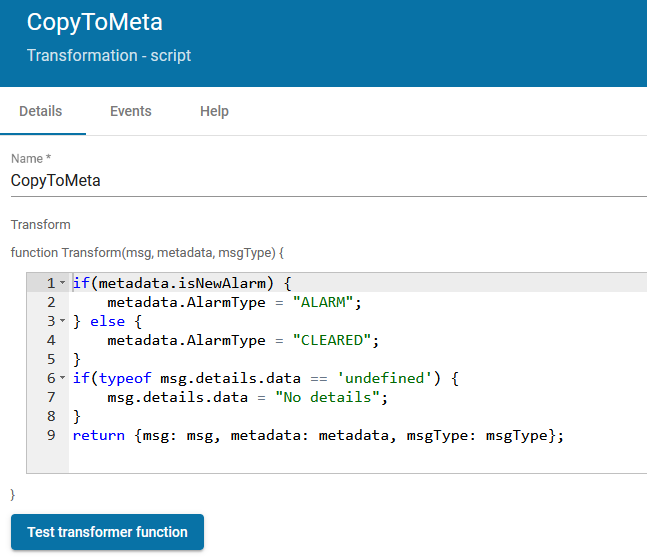This screenshot has height=560, width=647.
Task: Click the typeof keyword on line 6
Action: click(125, 378)
